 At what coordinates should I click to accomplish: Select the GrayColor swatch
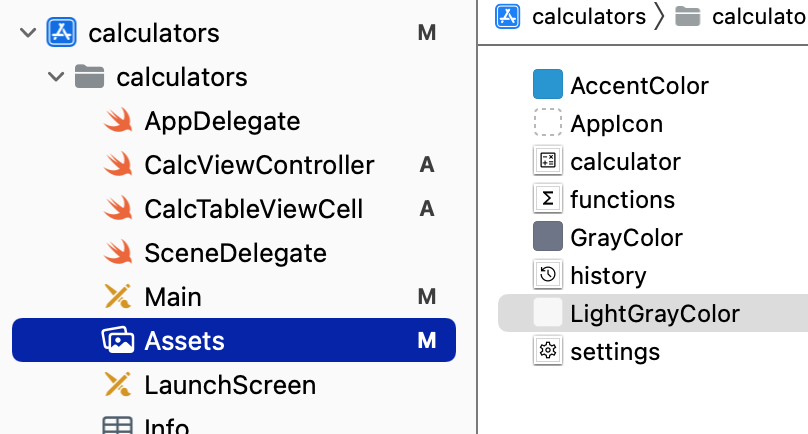[548, 236]
